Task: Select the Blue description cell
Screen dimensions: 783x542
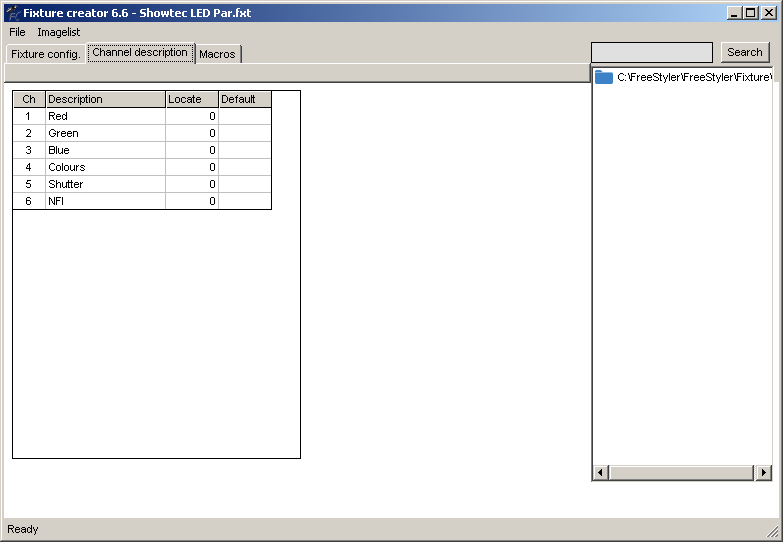Action: point(105,150)
